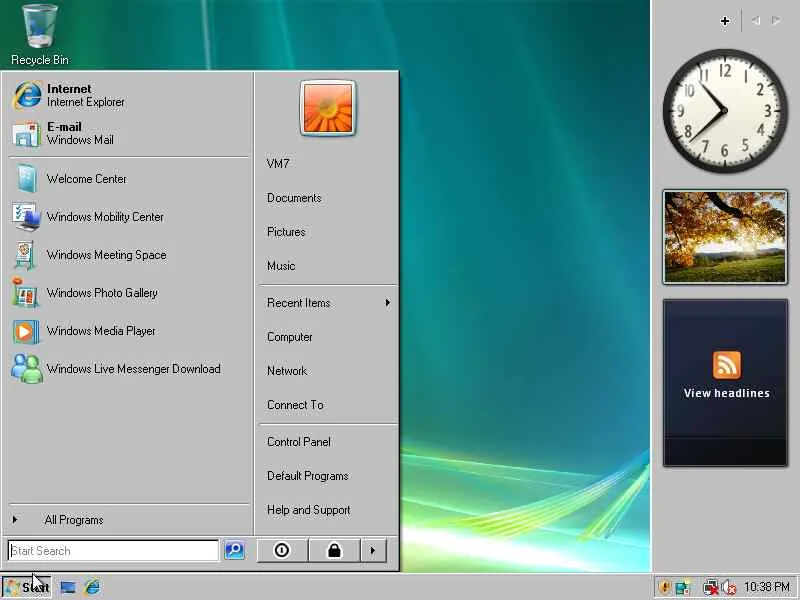
Task: Open Pictures folder
Action: coord(328,232)
